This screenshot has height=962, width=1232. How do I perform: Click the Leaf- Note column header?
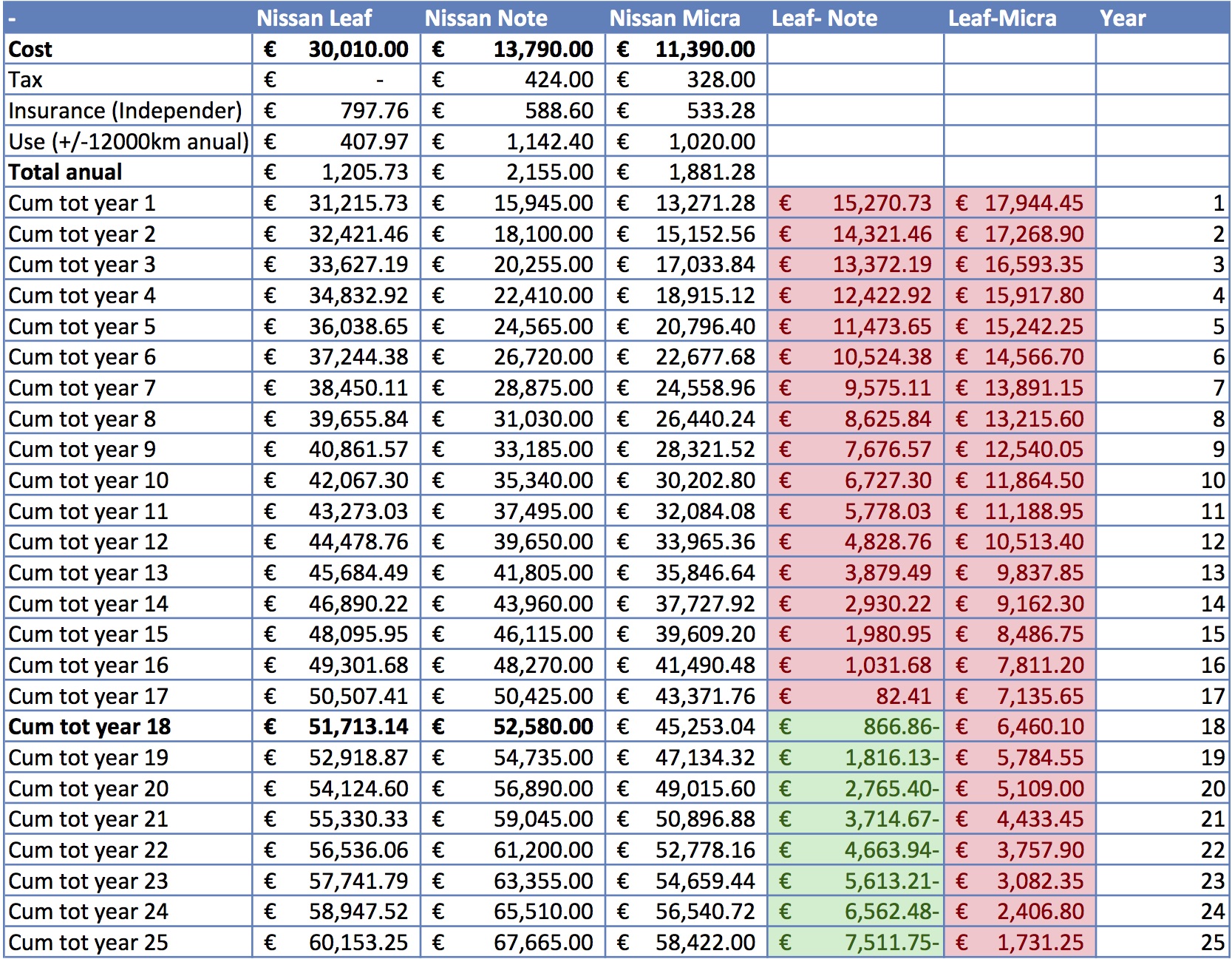click(x=824, y=18)
